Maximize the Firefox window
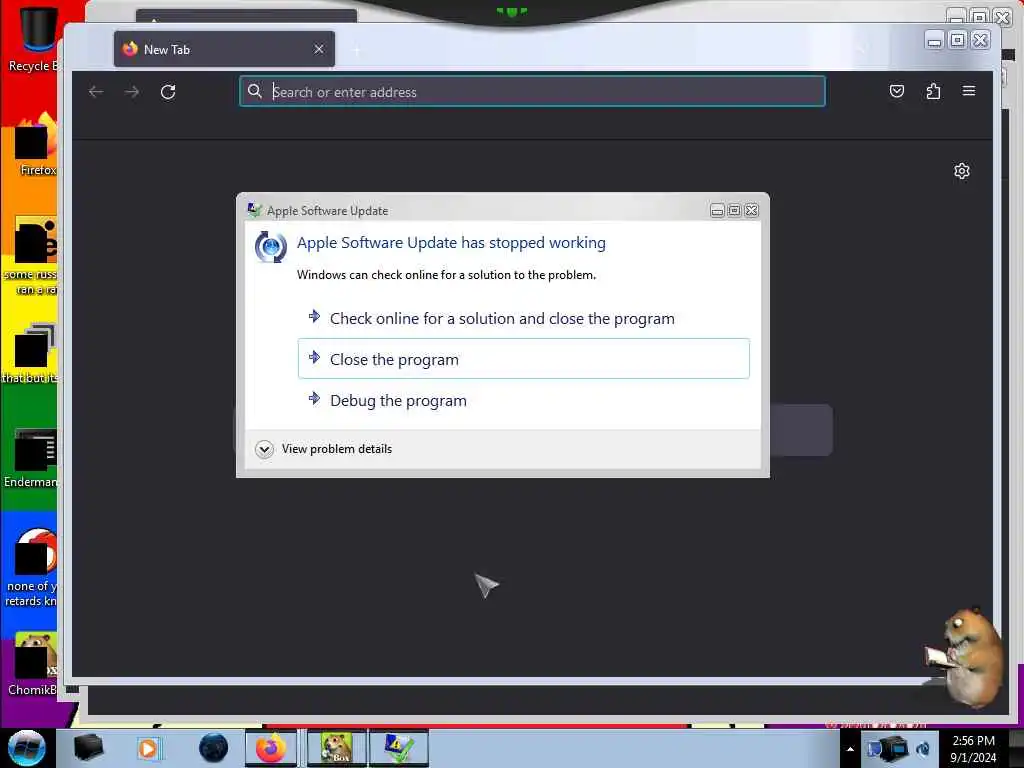Viewport: 1024px width, 768px height. [957, 40]
